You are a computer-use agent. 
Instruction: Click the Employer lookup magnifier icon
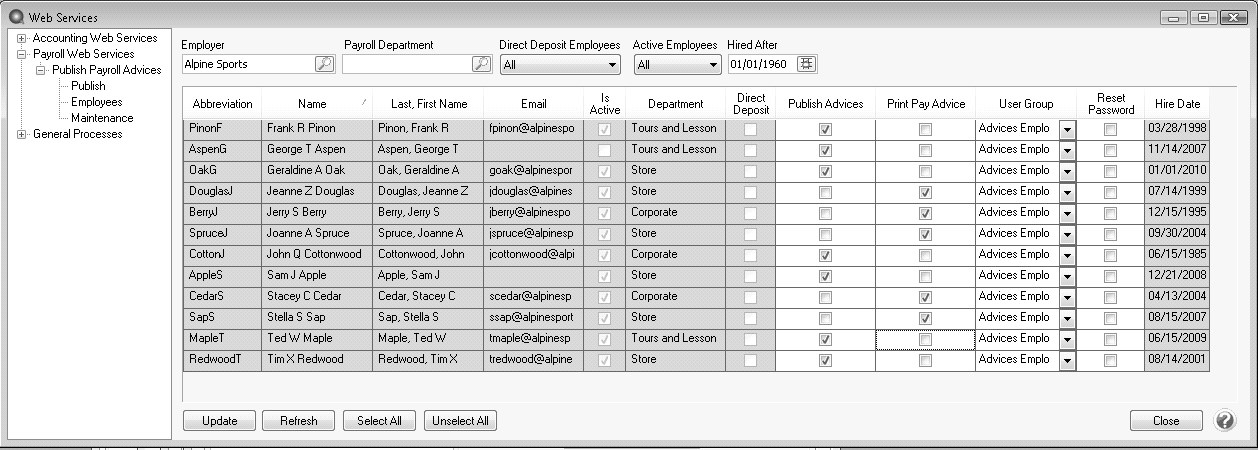pyautogui.click(x=324, y=65)
